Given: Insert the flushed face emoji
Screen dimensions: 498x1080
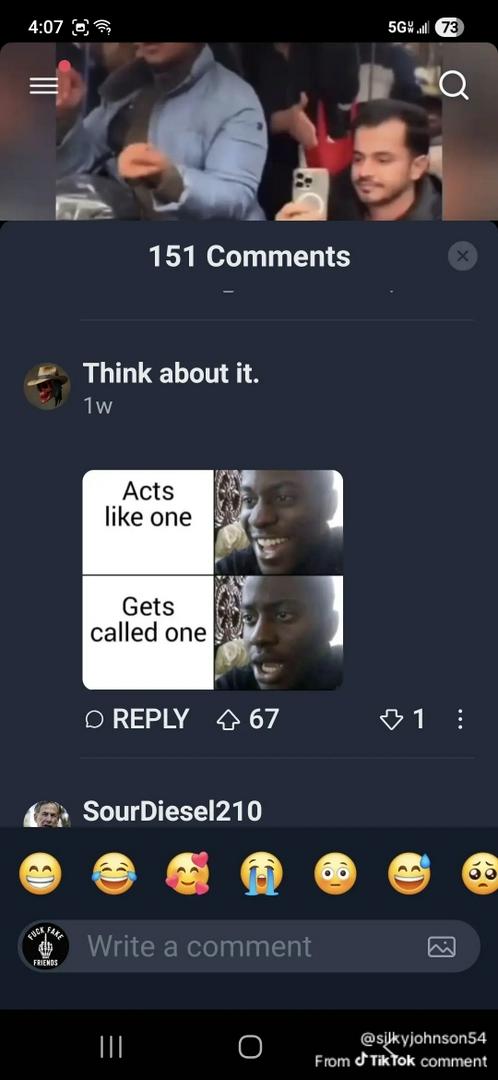Looking at the screenshot, I should click(x=335, y=873).
